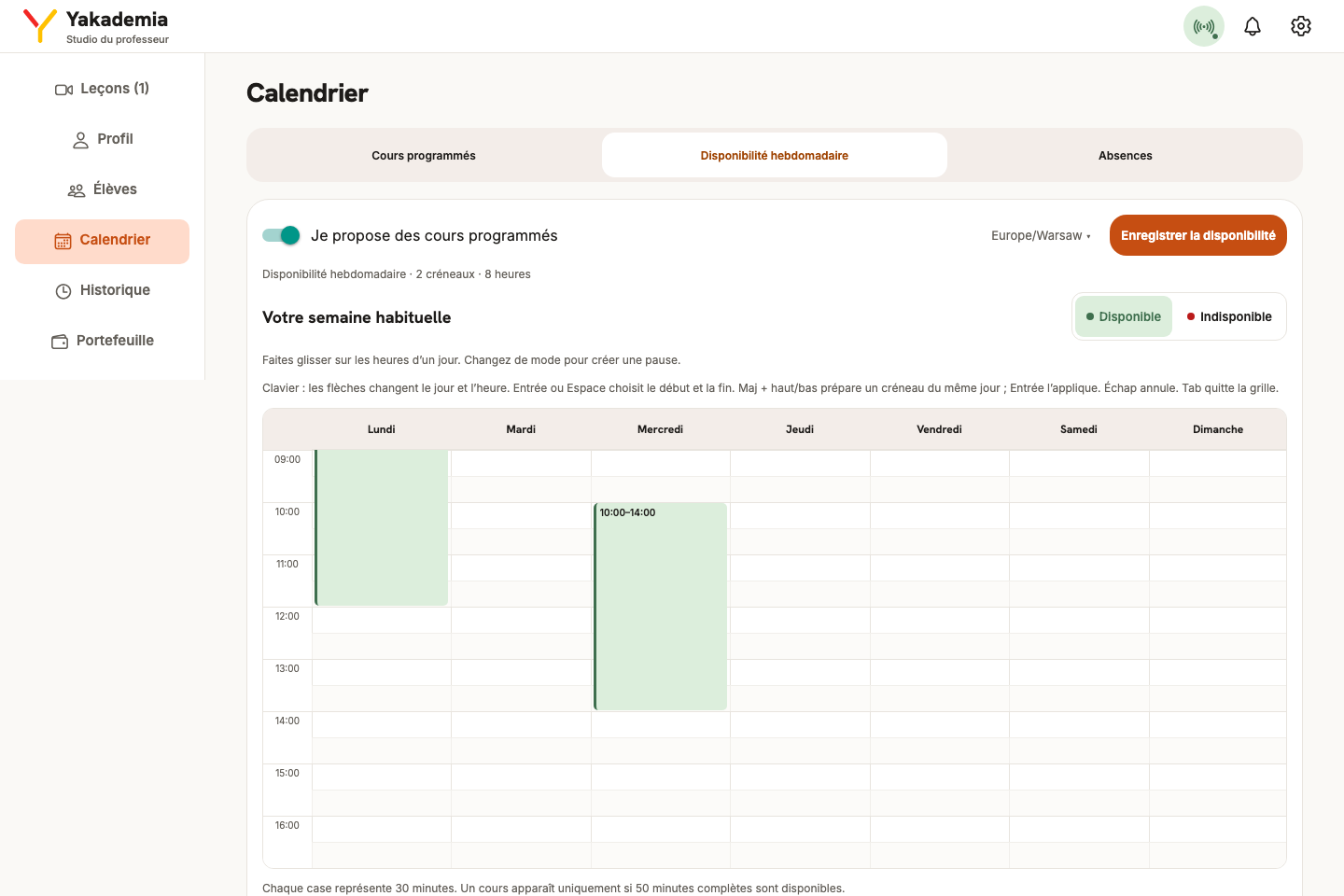Screen dimensions: 1344x896
Task: Open Élèves section
Action: tap(103, 189)
